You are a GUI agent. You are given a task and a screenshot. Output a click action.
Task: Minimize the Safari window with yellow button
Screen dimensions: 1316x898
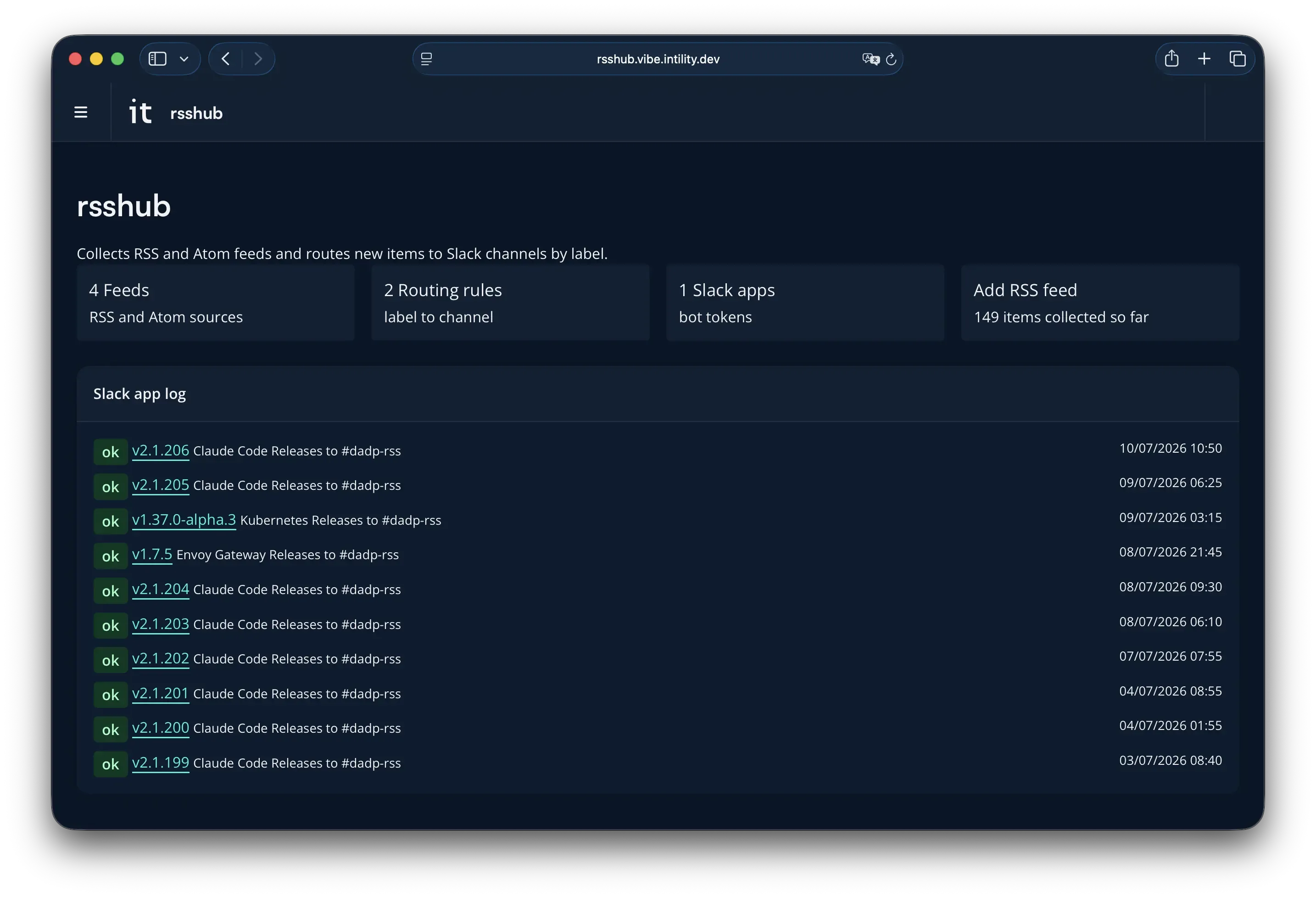(96, 59)
